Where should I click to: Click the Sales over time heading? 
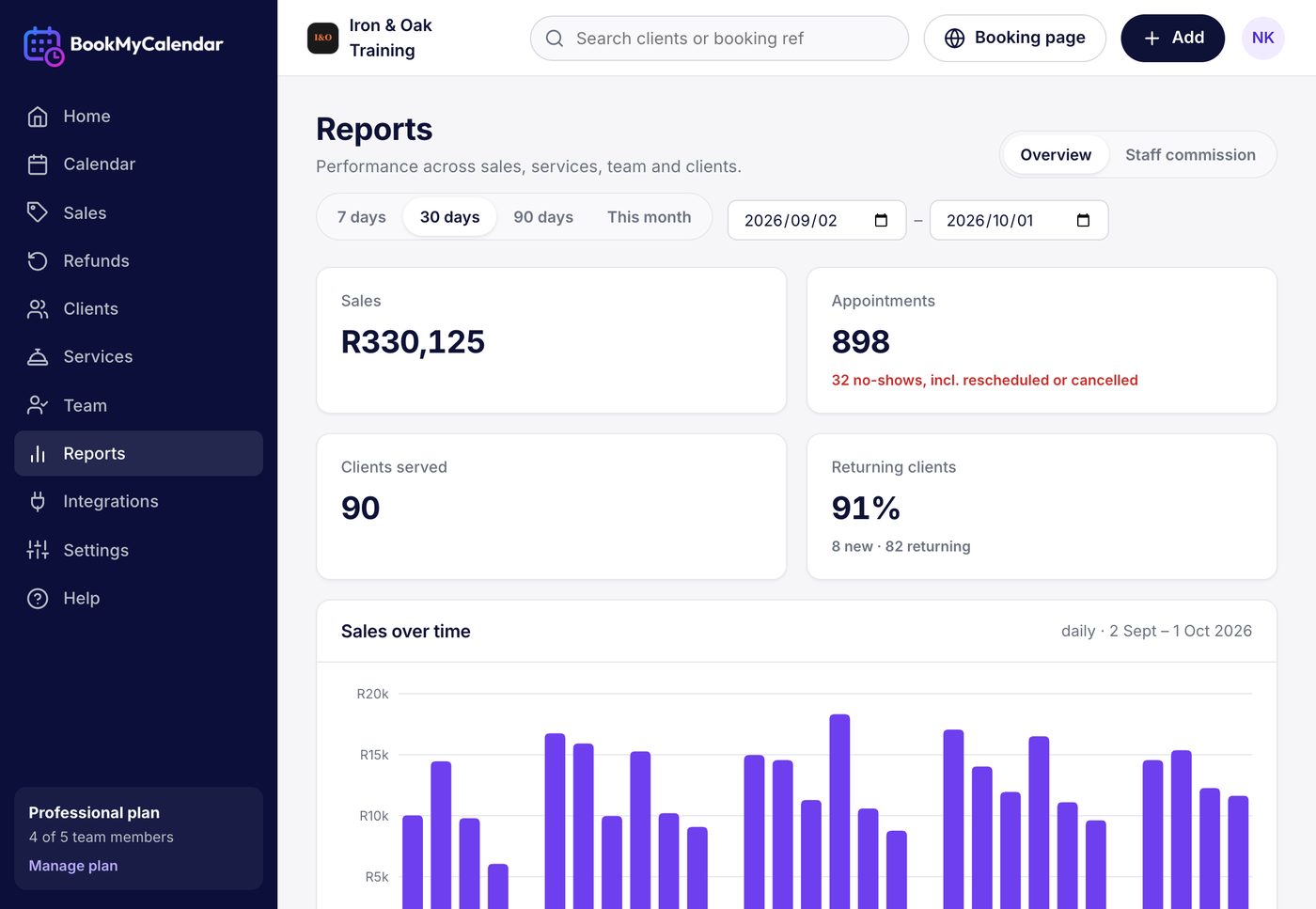click(x=406, y=632)
